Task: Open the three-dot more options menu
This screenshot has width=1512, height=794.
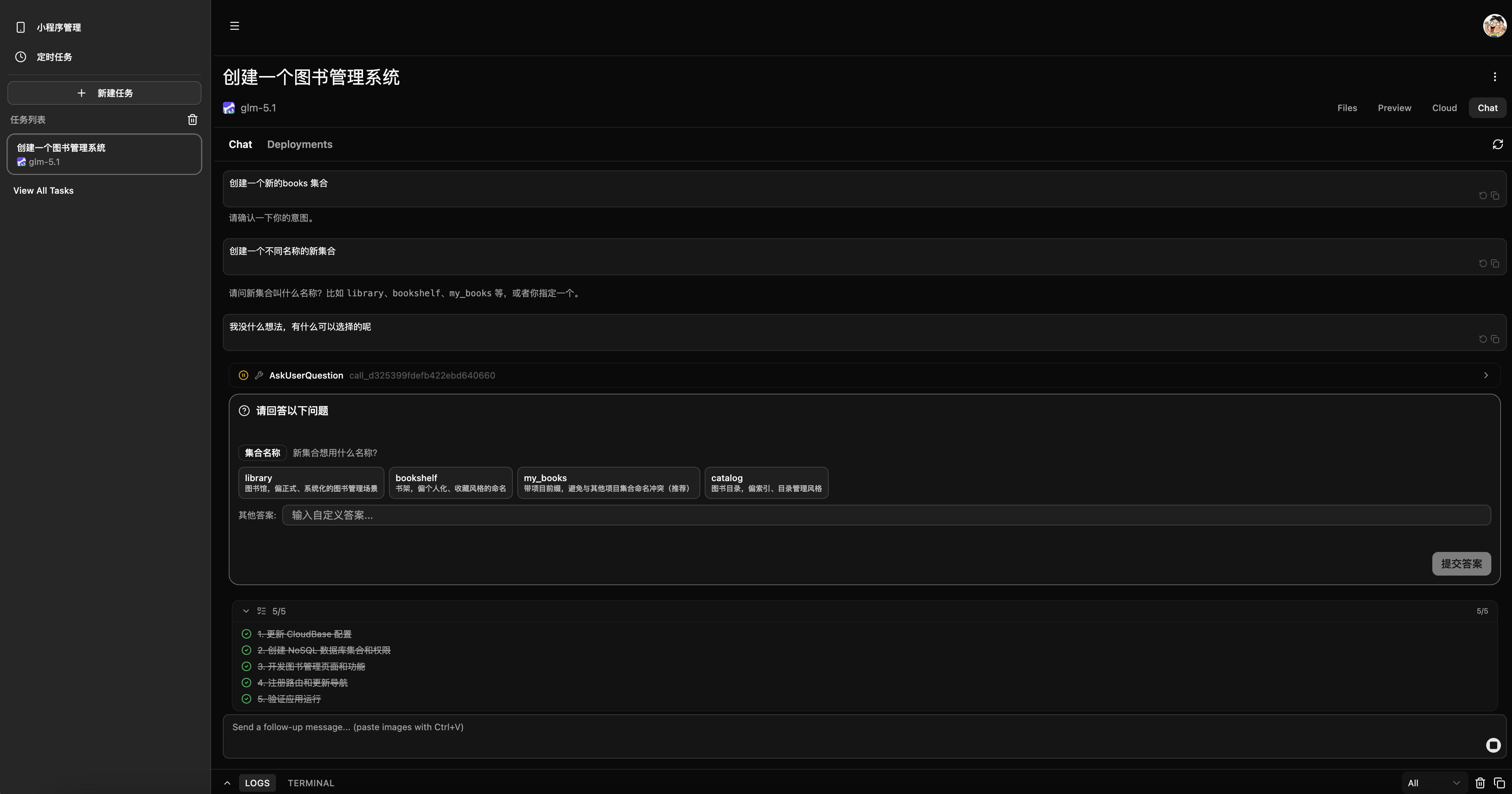Action: (x=1494, y=77)
